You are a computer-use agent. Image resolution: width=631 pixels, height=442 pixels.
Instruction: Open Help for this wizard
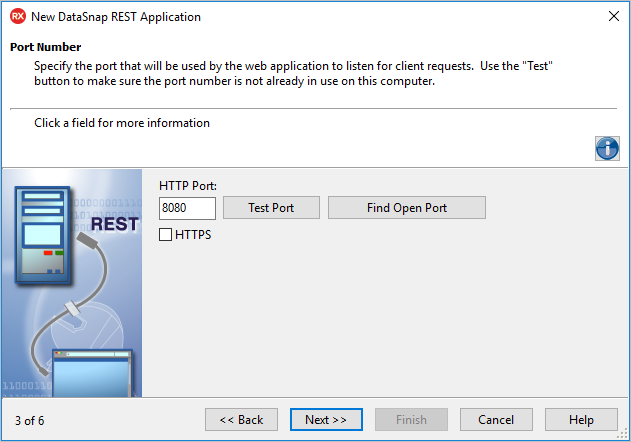pos(581,420)
